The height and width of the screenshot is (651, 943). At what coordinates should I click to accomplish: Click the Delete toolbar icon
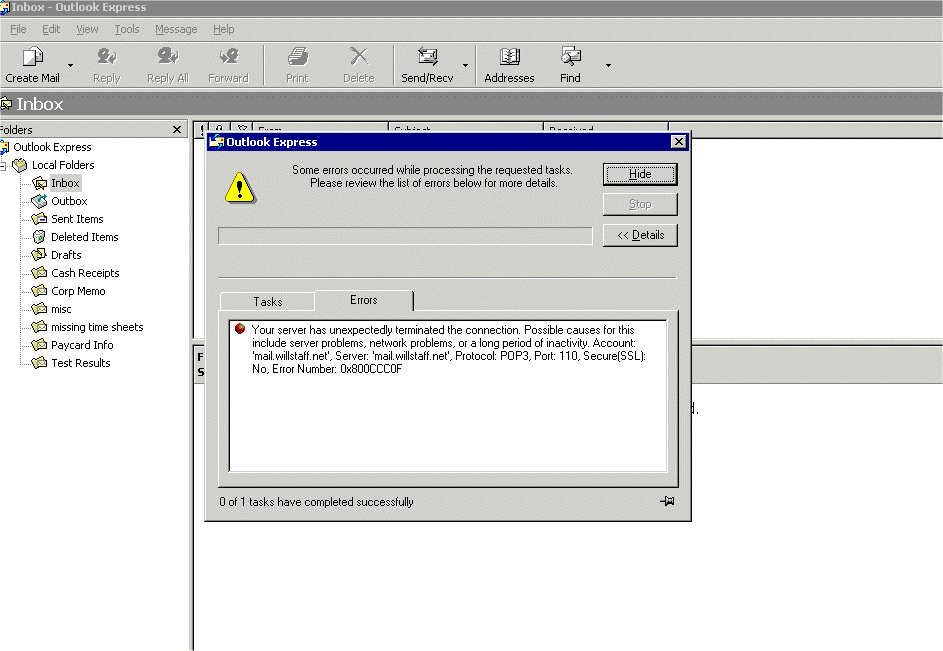(358, 57)
